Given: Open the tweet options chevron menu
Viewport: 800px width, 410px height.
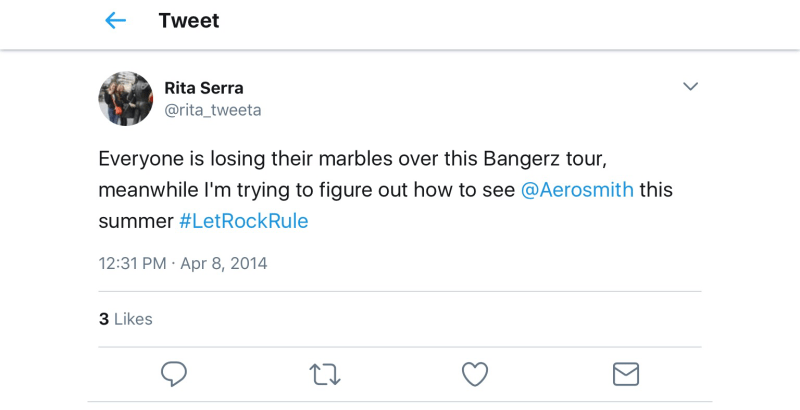Looking at the screenshot, I should [x=690, y=87].
